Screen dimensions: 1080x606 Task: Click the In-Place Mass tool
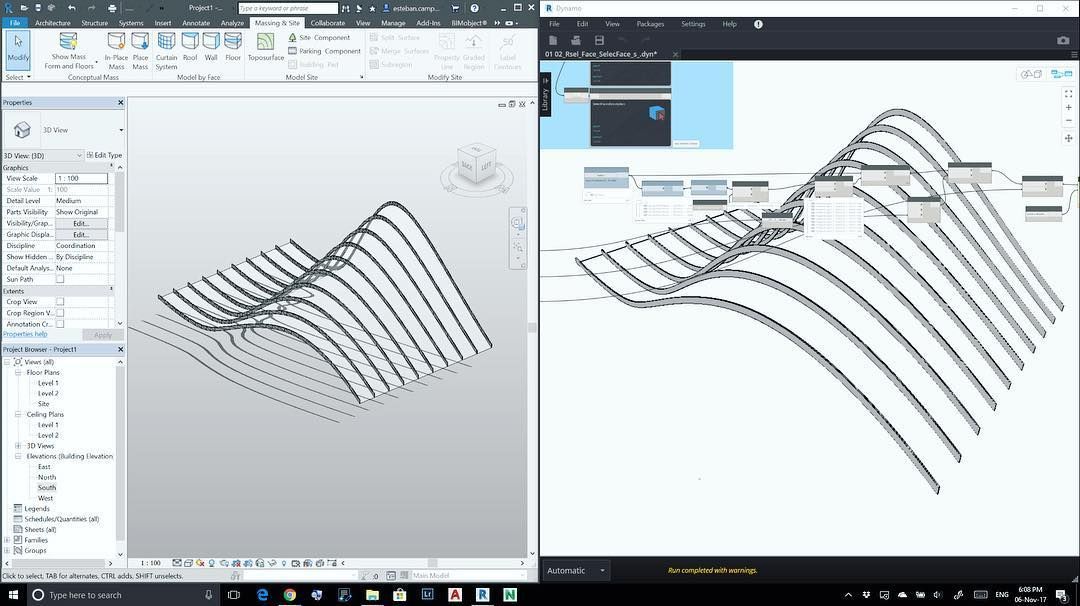116,47
